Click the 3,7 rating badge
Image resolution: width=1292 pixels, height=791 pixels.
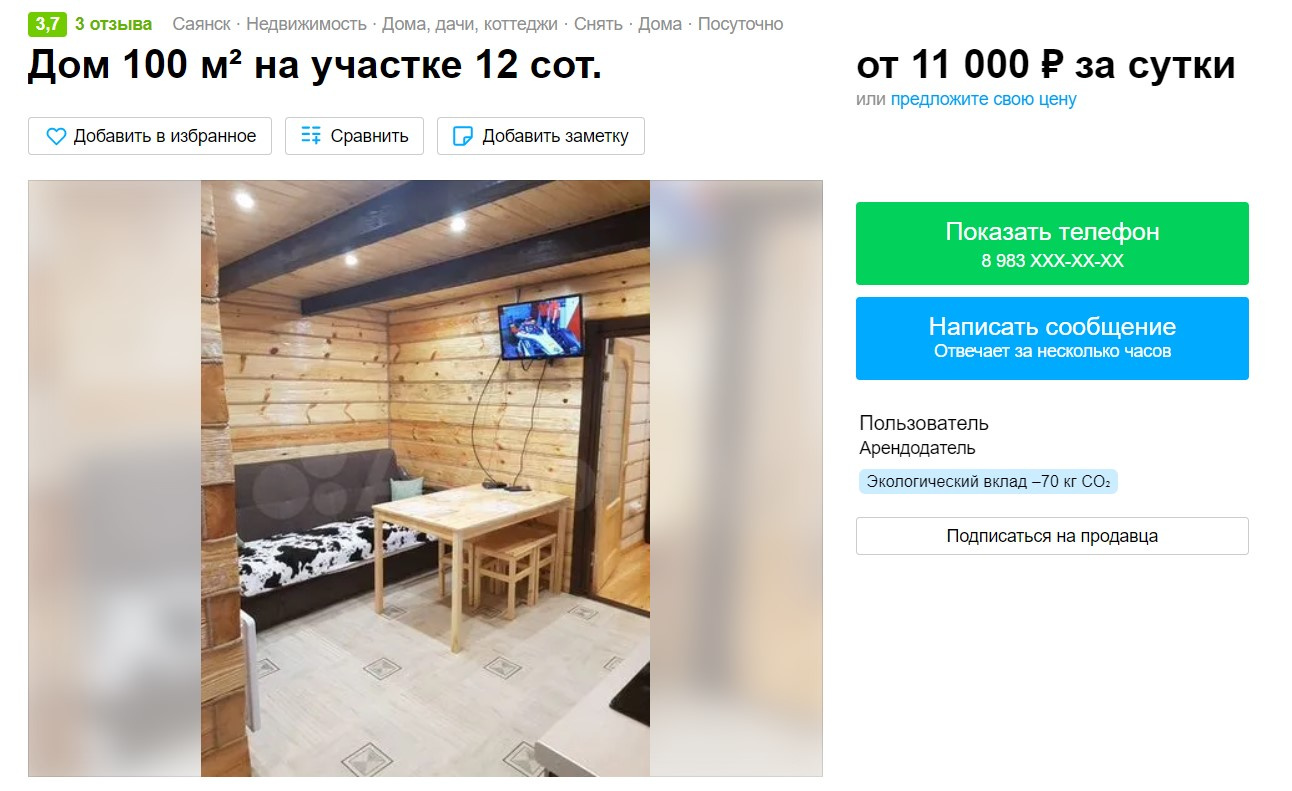coord(47,23)
